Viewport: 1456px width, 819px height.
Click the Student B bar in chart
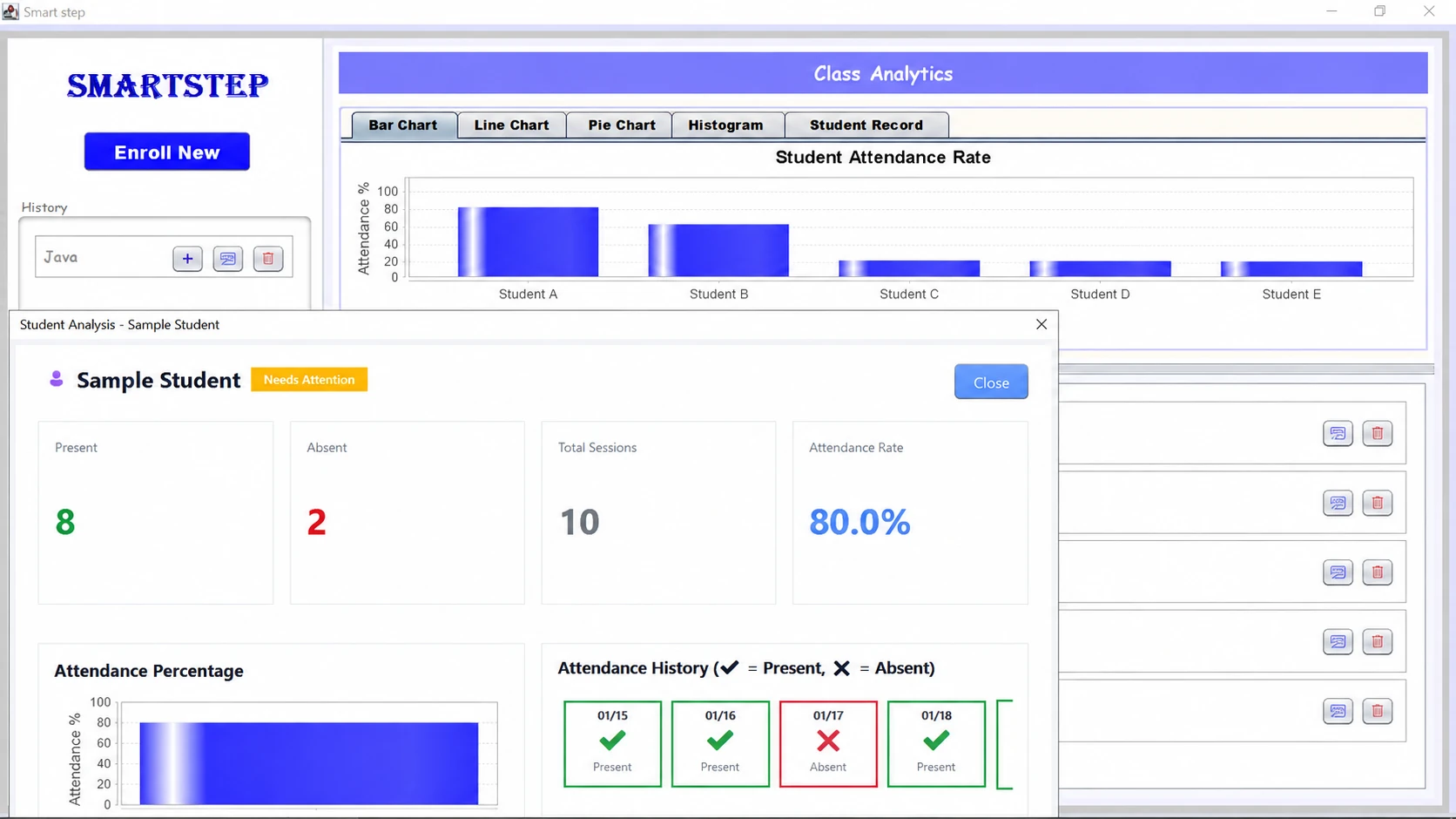click(x=718, y=251)
